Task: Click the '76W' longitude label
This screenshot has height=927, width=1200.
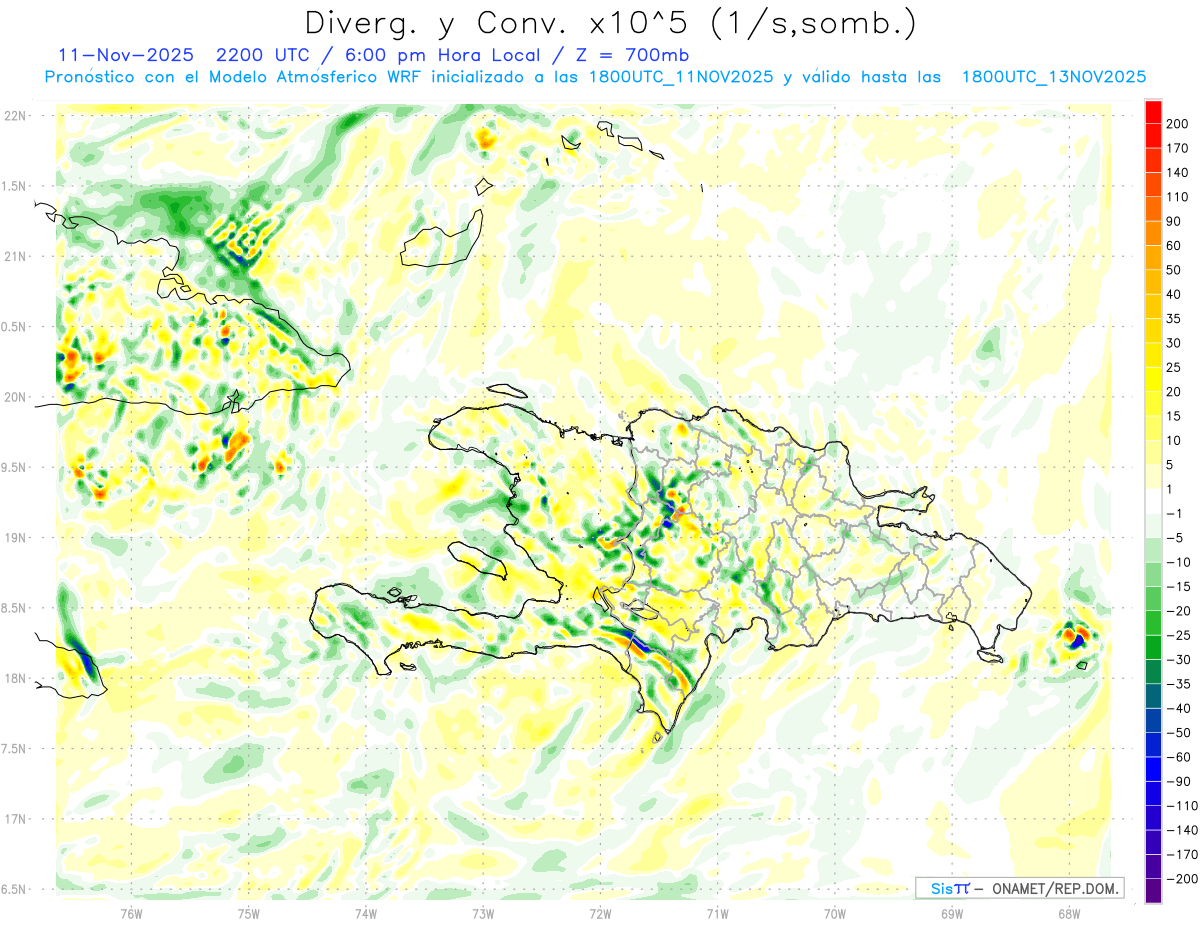Action: (x=131, y=913)
